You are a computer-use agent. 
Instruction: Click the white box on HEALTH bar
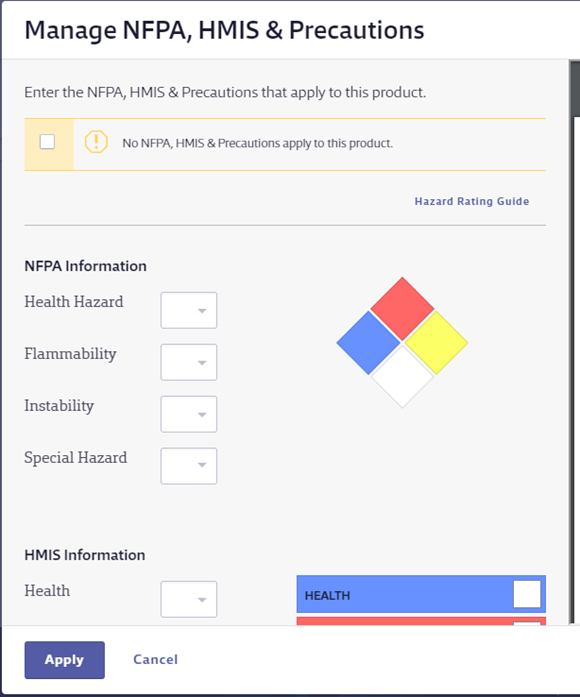(527, 594)
